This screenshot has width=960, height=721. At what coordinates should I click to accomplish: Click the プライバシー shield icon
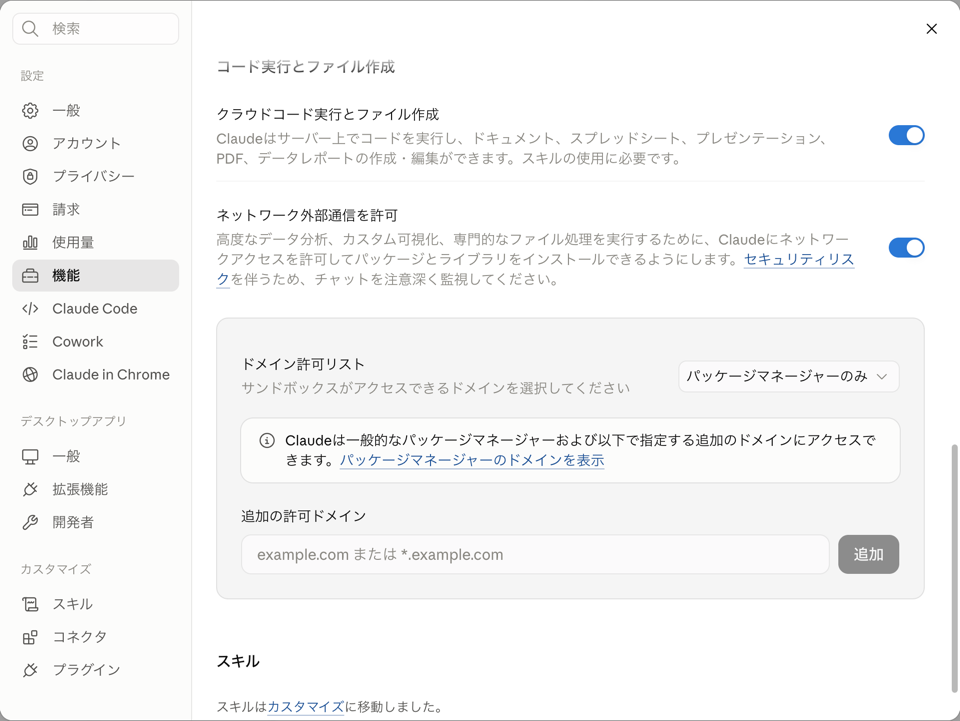pyautogui.click(x=30, y=177)
